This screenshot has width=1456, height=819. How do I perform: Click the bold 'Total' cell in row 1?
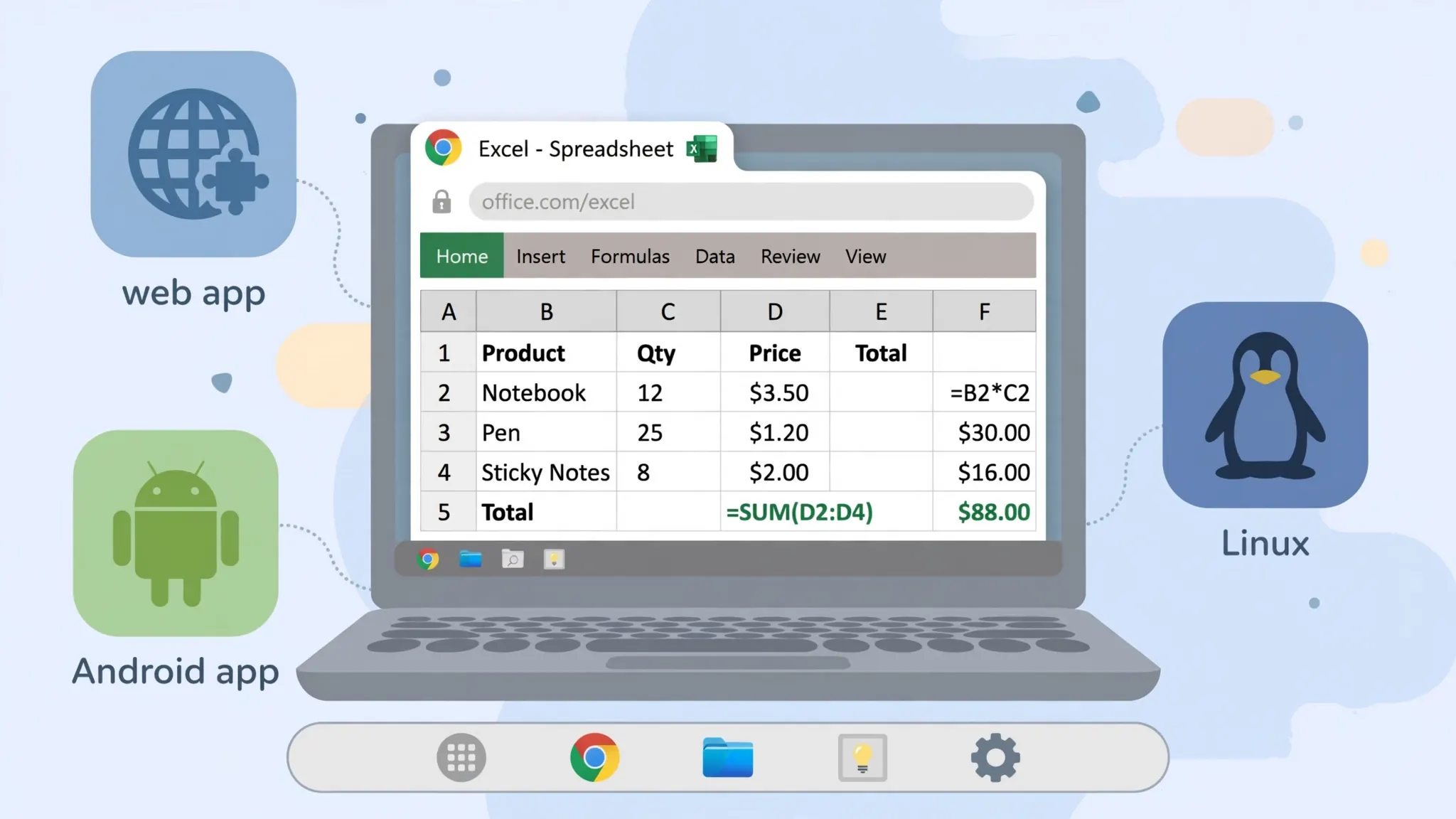click(x=881, y=353)
